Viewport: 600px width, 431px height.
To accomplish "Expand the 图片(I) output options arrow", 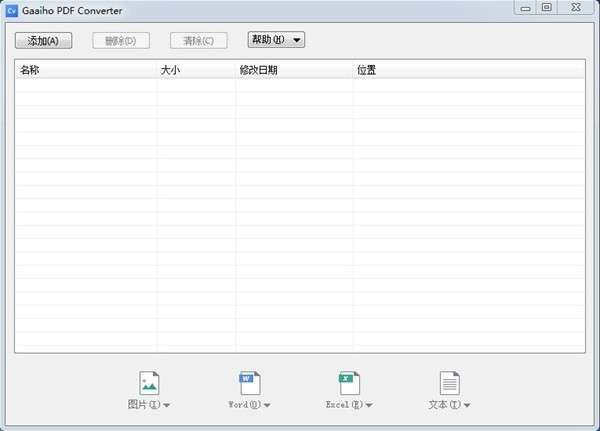I will 166,405.
